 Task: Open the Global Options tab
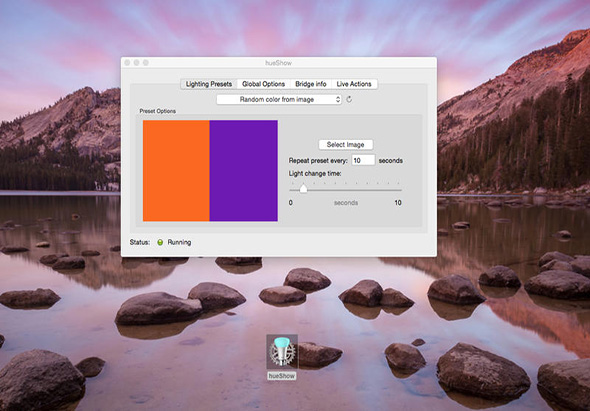coord(263,84)
